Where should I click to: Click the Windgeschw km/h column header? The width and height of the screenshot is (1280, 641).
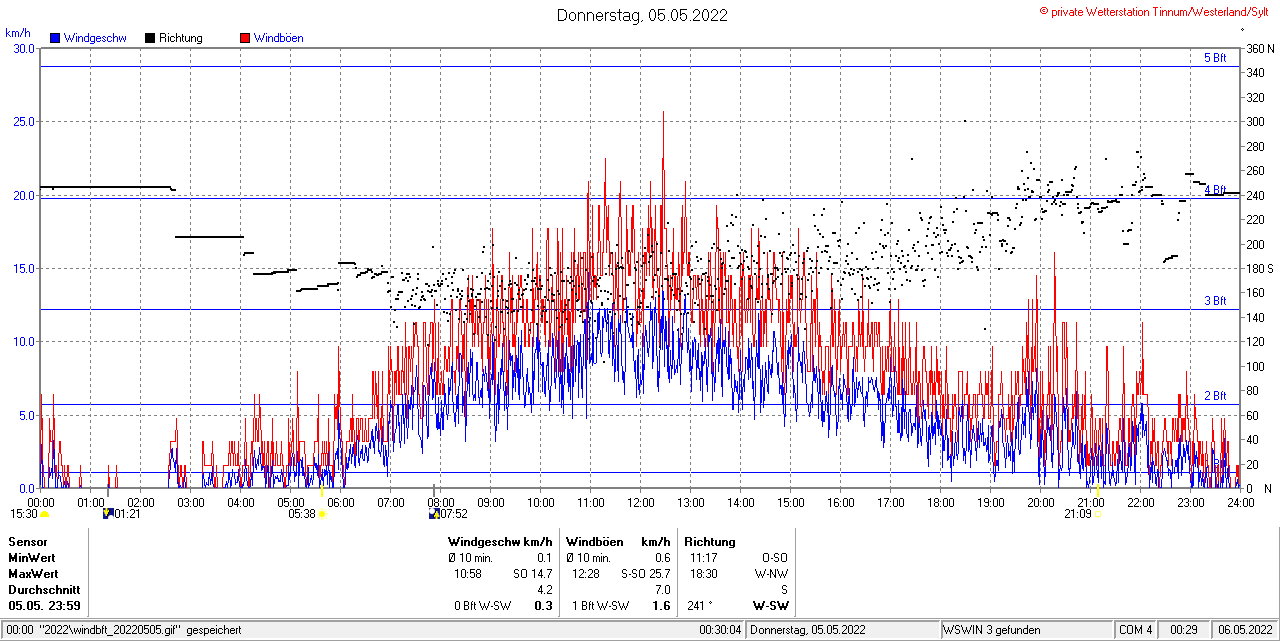[500, 541]
